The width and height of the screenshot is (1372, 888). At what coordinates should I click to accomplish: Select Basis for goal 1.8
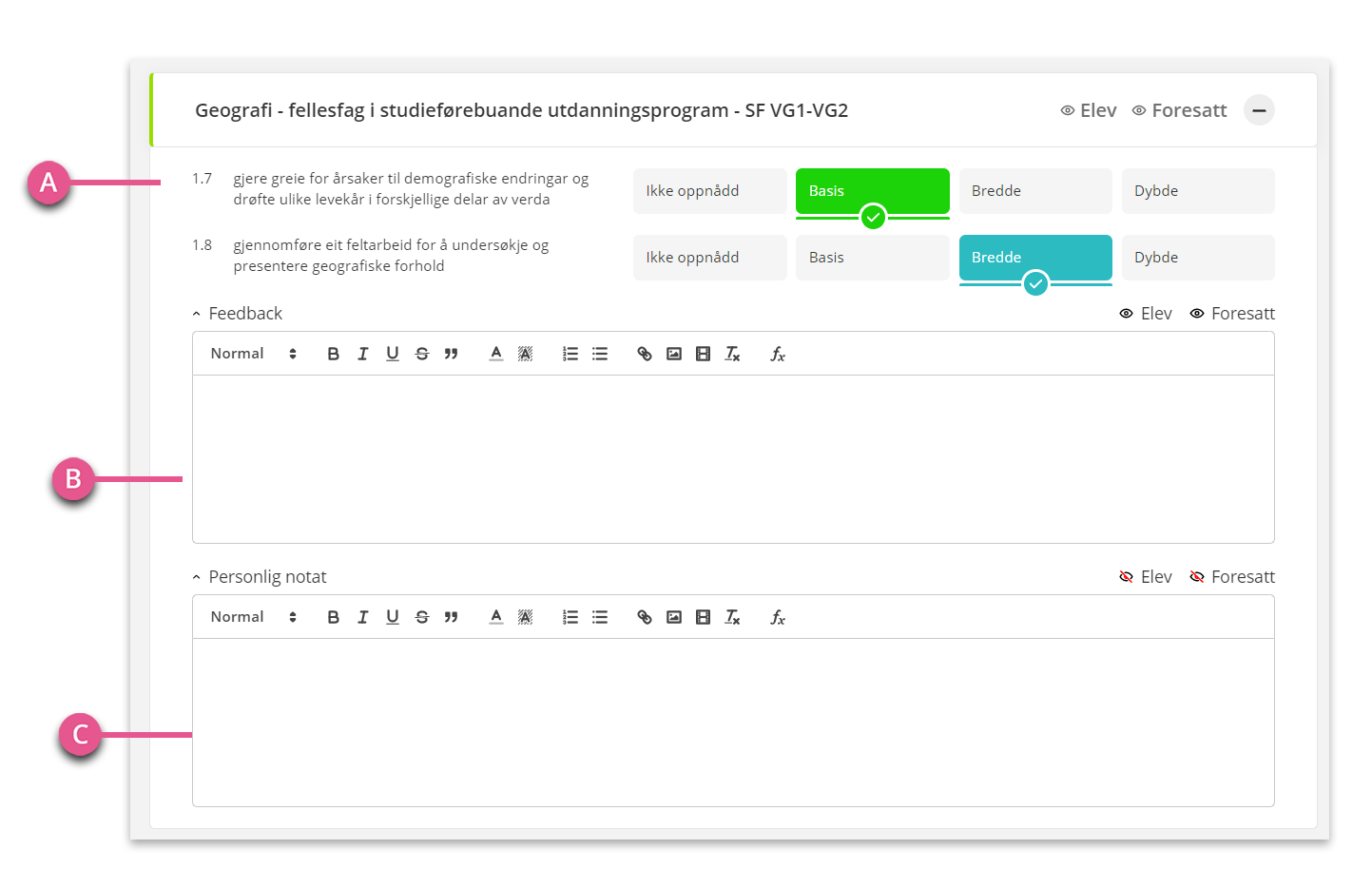pyautogui.click(x=873, y=258)
